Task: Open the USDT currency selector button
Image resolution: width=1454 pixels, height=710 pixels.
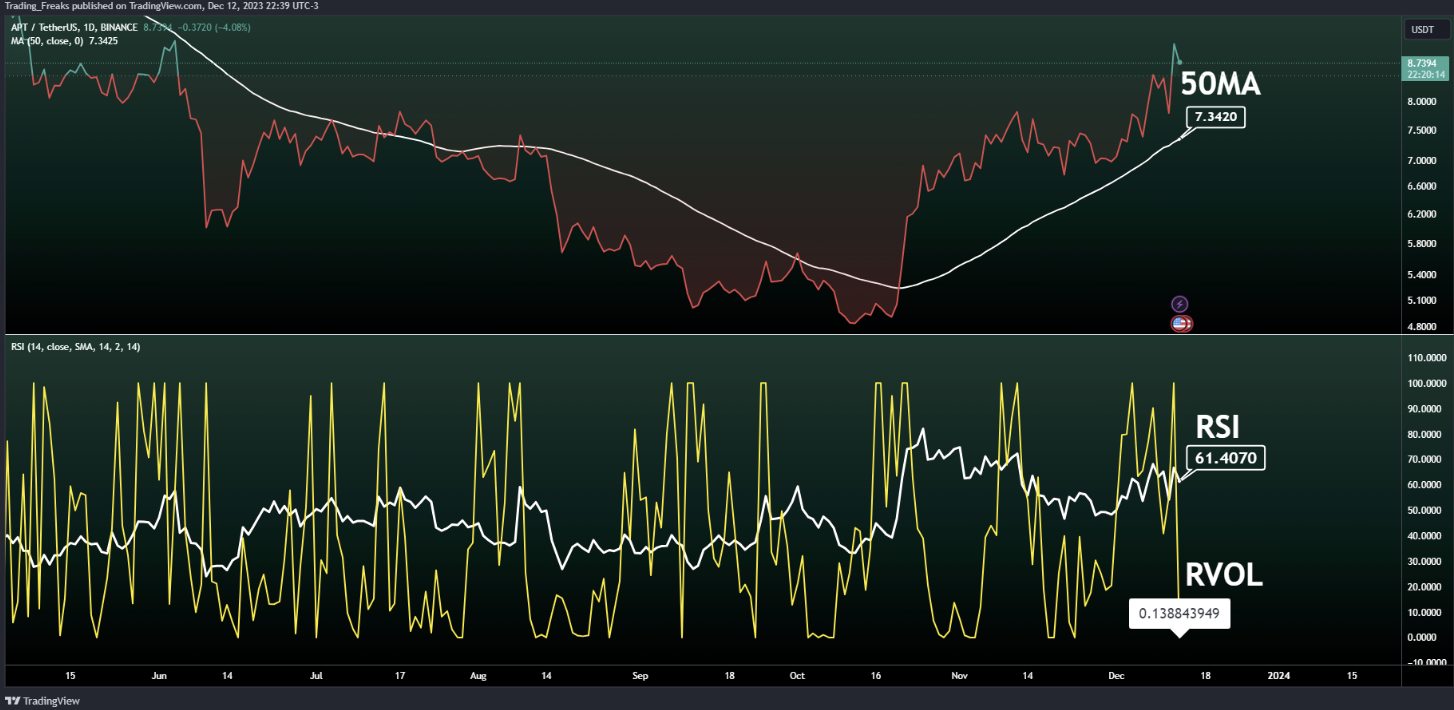Action: coord(1421,30)
